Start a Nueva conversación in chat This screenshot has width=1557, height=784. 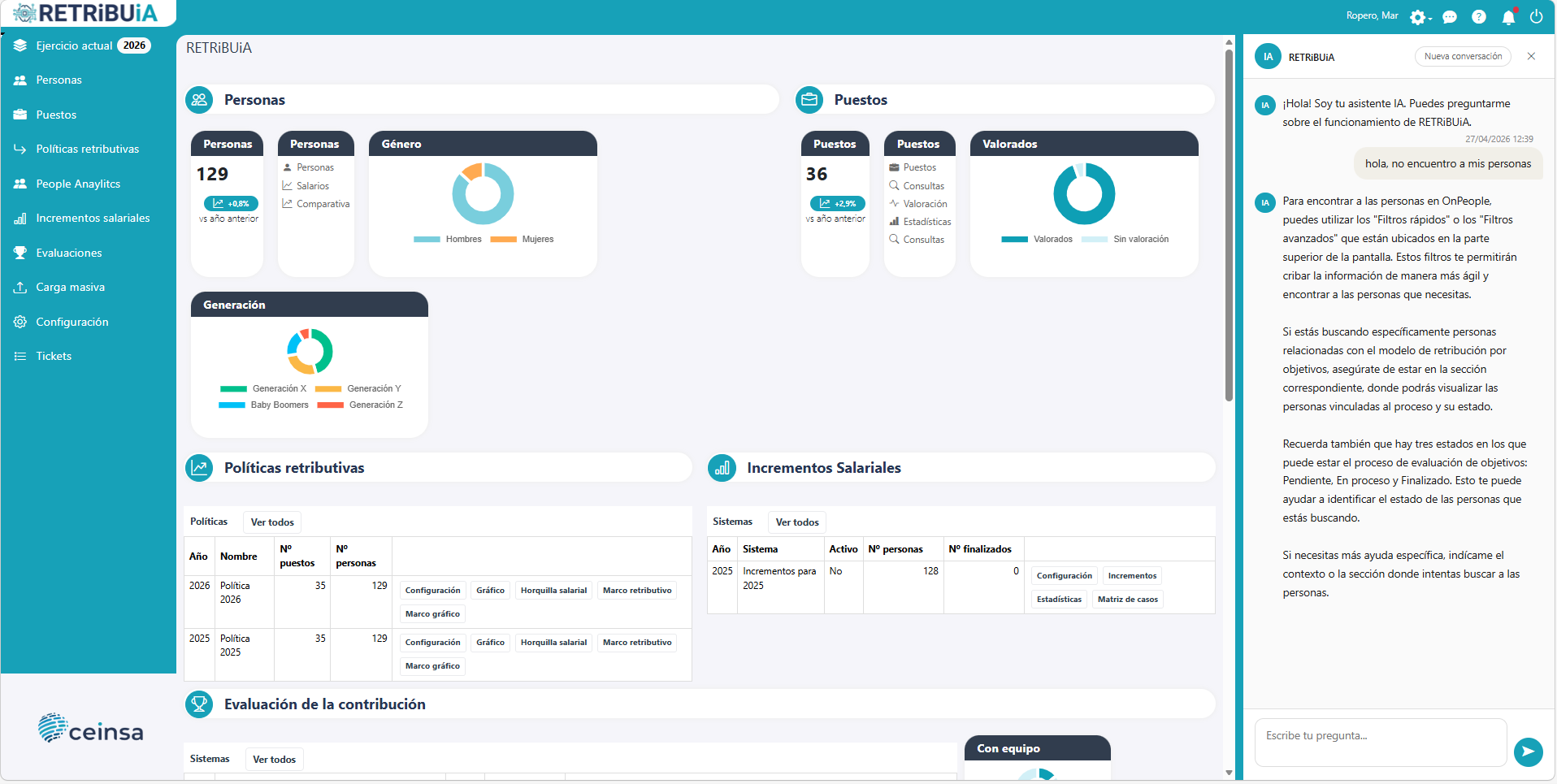click(x=1463, y=56)
